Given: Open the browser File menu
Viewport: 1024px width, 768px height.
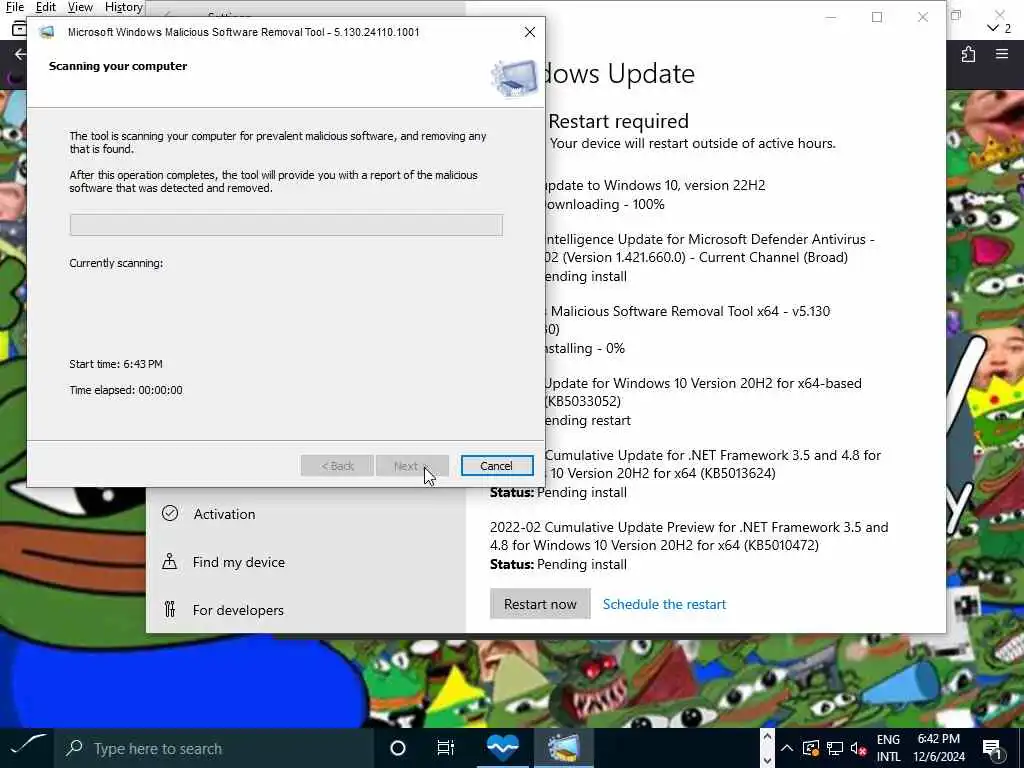Looking at the screenshot, I should tap(14, 7).
